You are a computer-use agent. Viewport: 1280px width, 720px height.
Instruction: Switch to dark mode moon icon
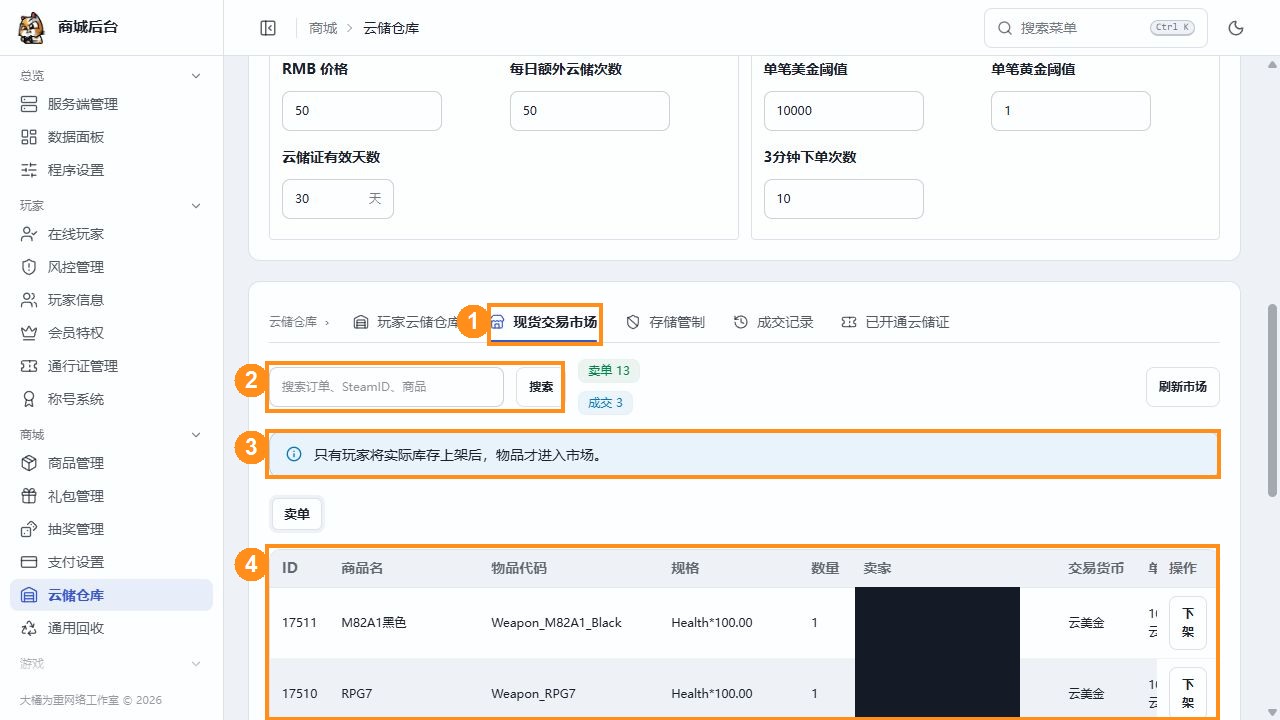1236,28
